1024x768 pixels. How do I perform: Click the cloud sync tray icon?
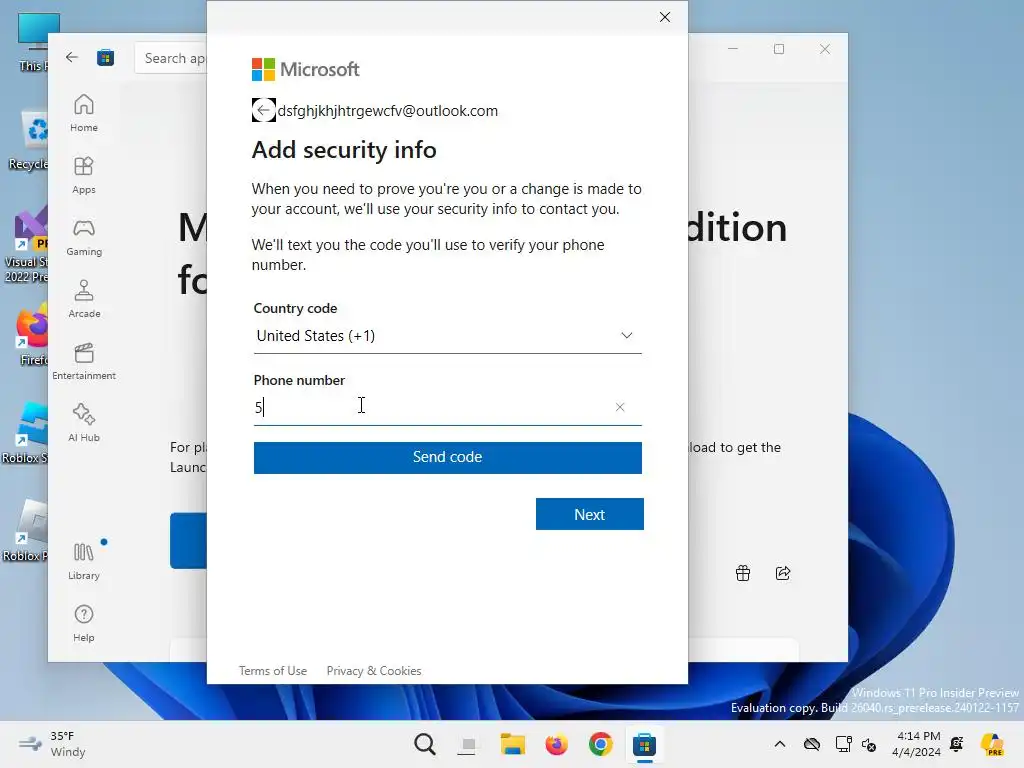[812, 744]
